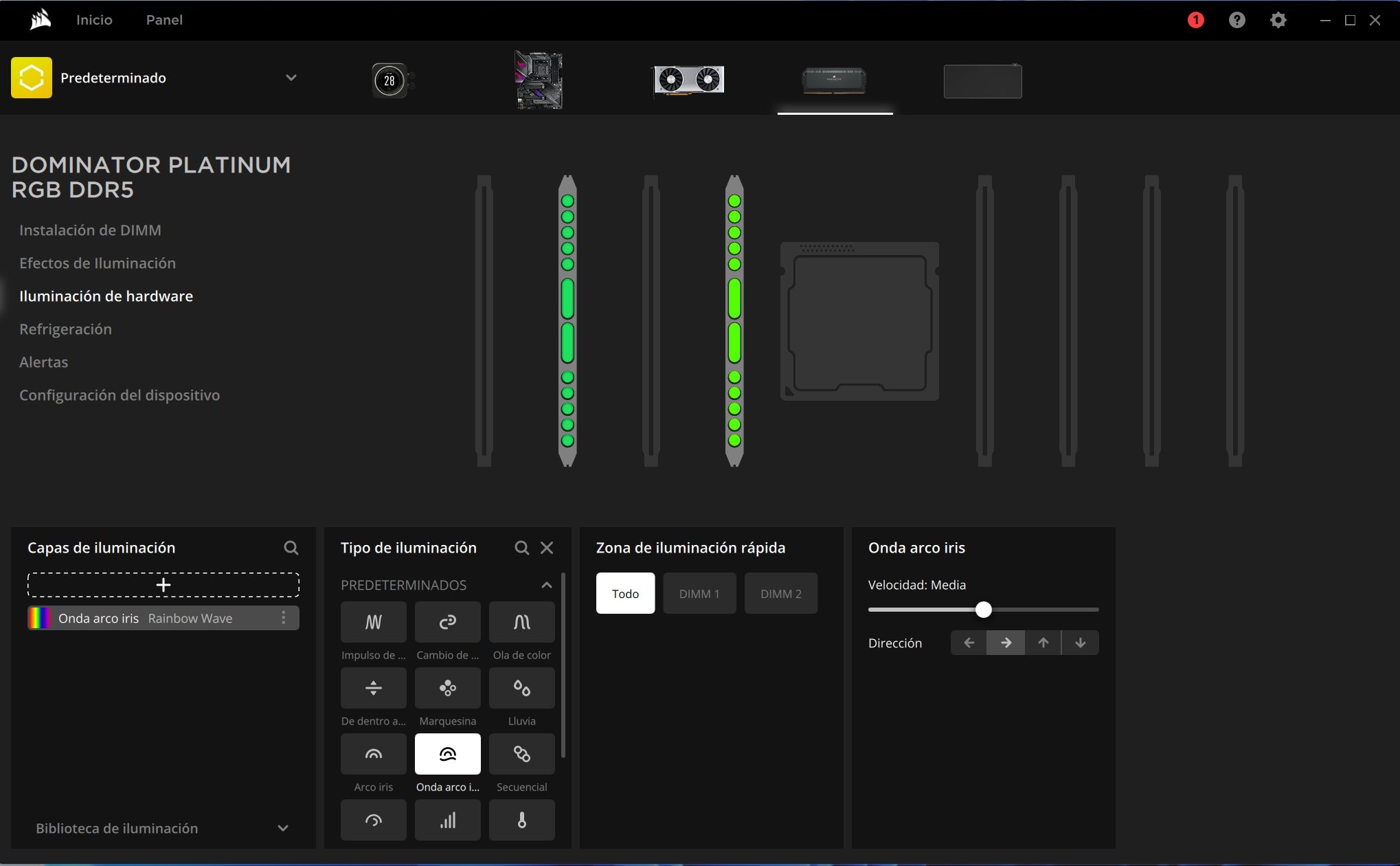This screenshot has height=866, width=1400.
Task: Open the notification alert badge
Action: (1195, 20)
